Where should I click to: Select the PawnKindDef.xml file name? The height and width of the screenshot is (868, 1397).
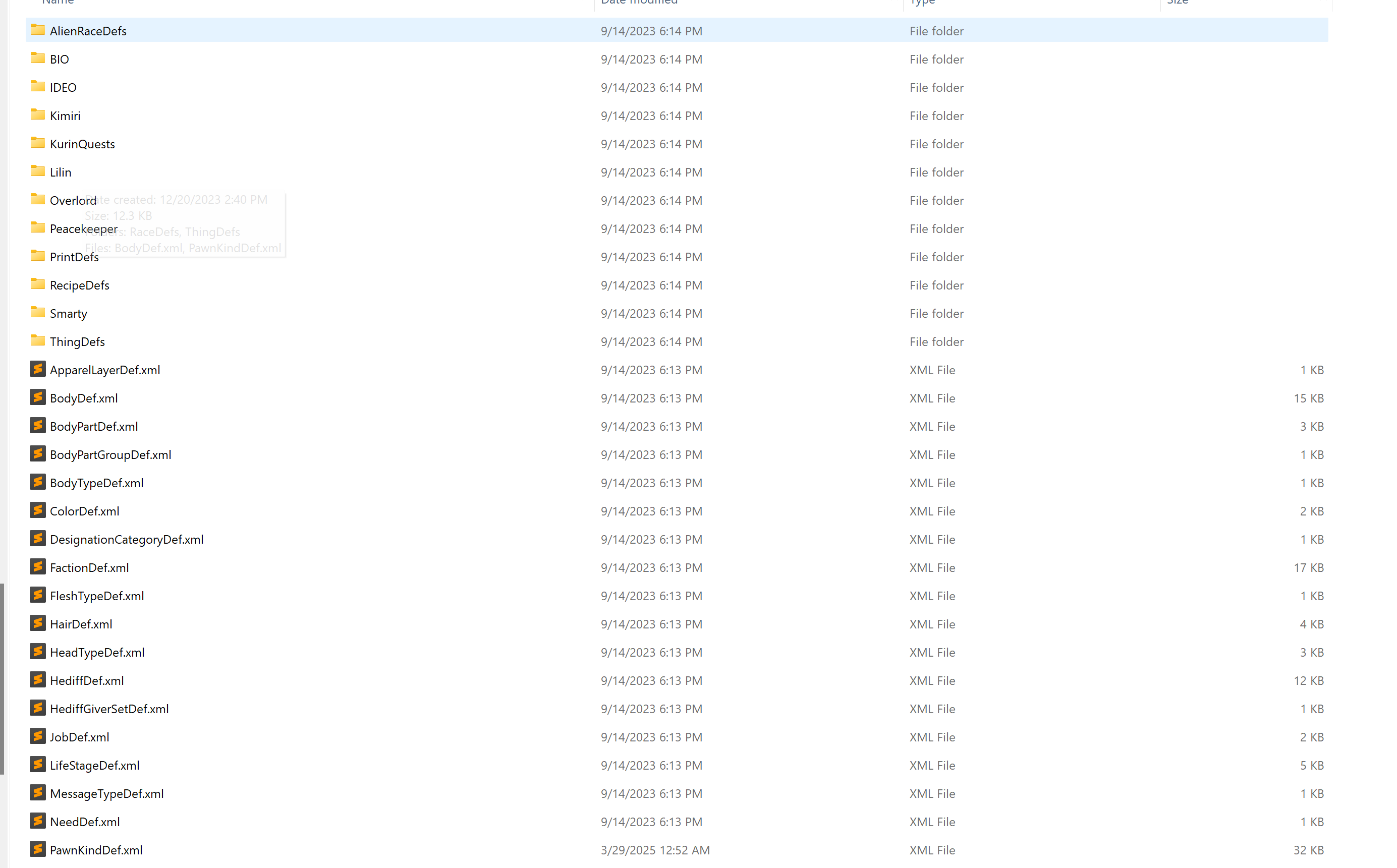pyautogui.click(x=96, y=850)
